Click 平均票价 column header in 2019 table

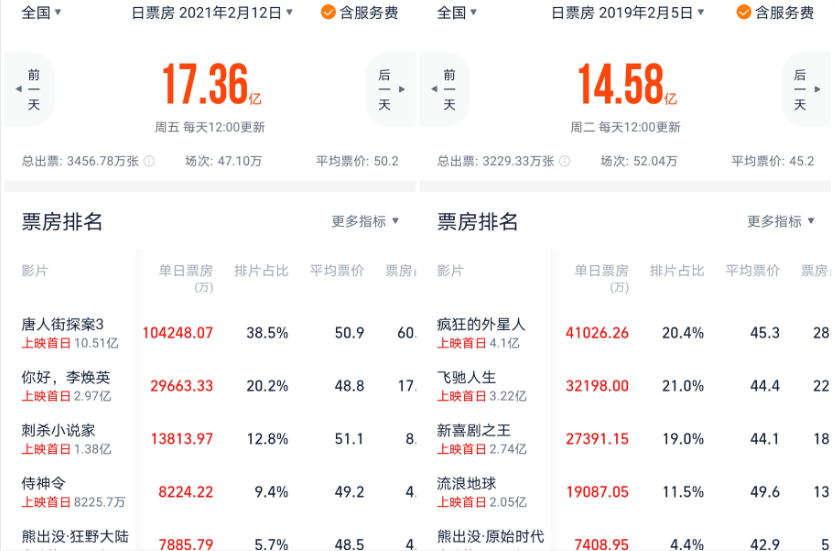753,271
